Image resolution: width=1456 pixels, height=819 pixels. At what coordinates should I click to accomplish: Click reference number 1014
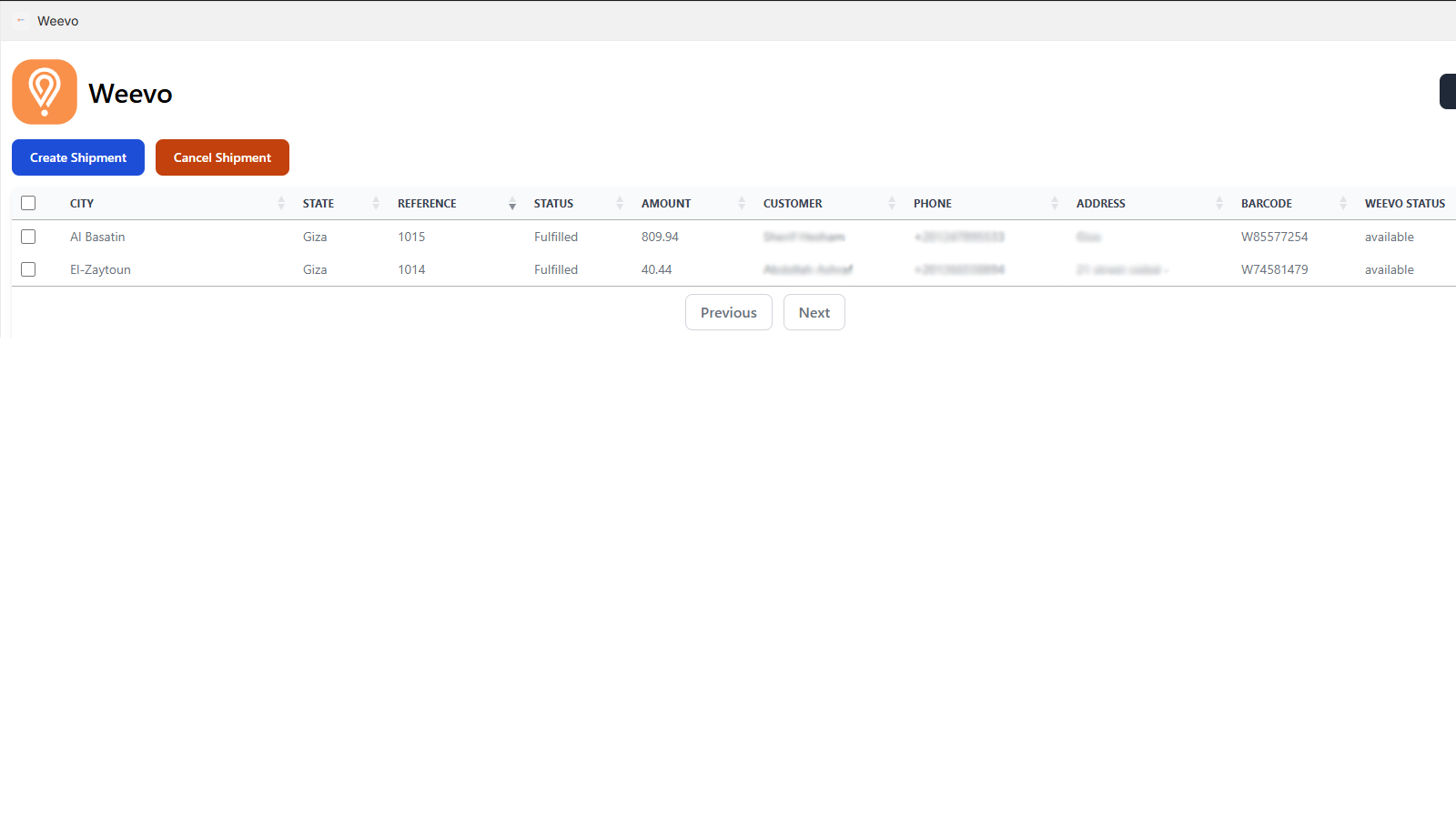tap(411, 269)
